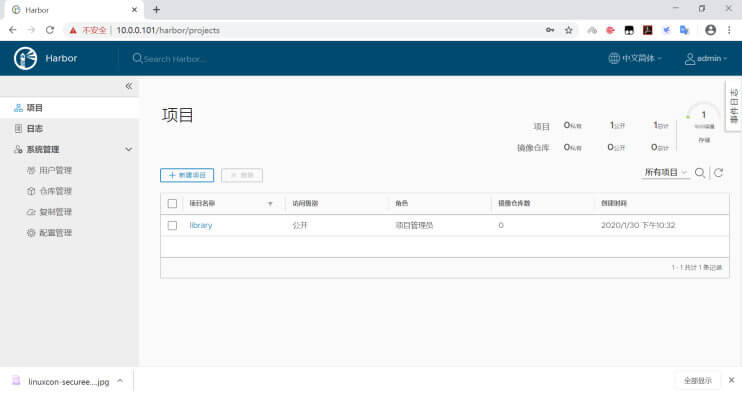Click the search magnifier in Harbor header
The width and height of the screenshot is (742, 394).
tap(137, 59)
